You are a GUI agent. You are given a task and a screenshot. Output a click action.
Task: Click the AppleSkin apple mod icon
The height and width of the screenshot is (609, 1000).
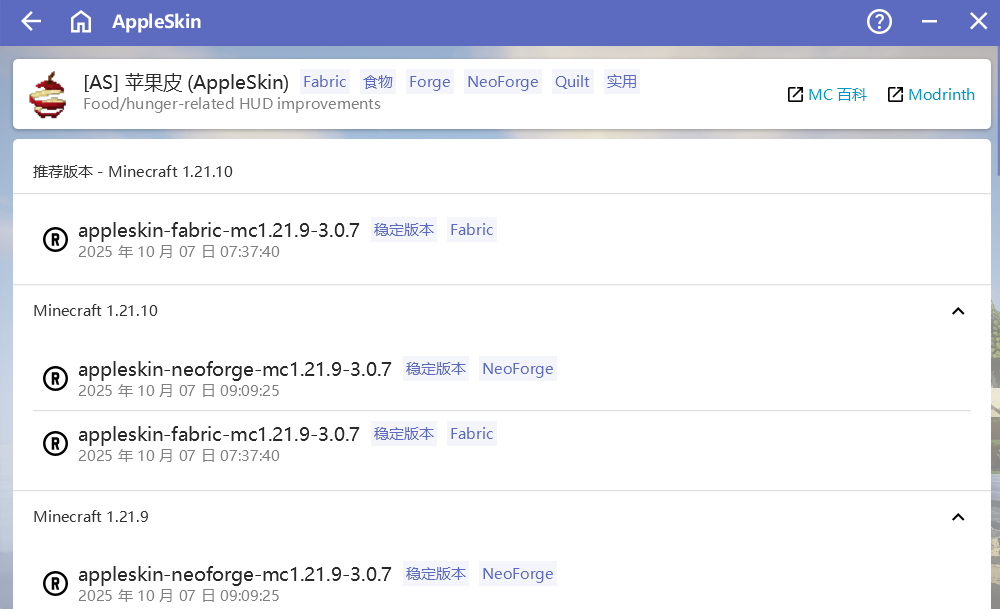(47, 94)
